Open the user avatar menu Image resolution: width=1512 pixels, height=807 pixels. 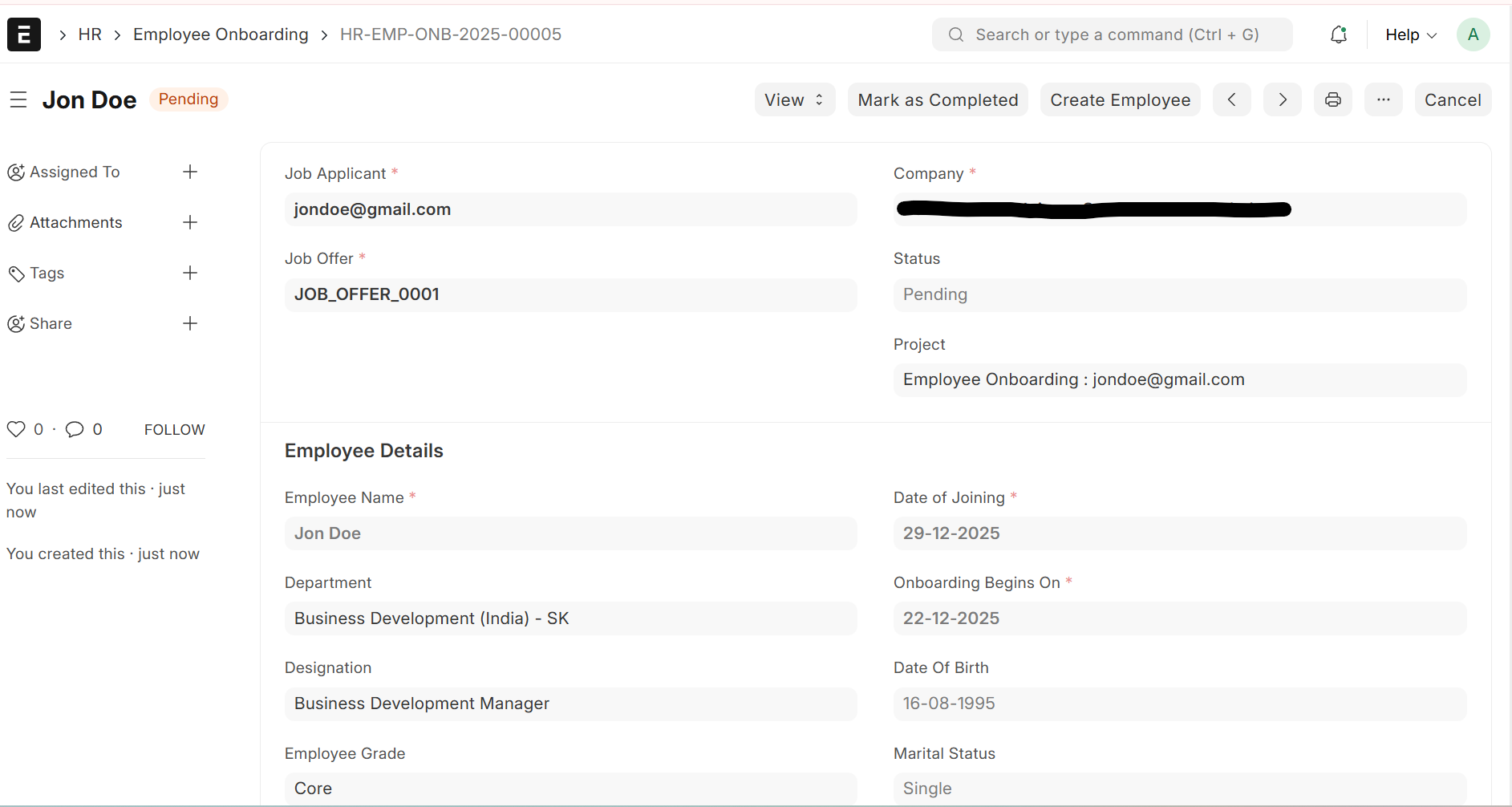point(1473,34)
